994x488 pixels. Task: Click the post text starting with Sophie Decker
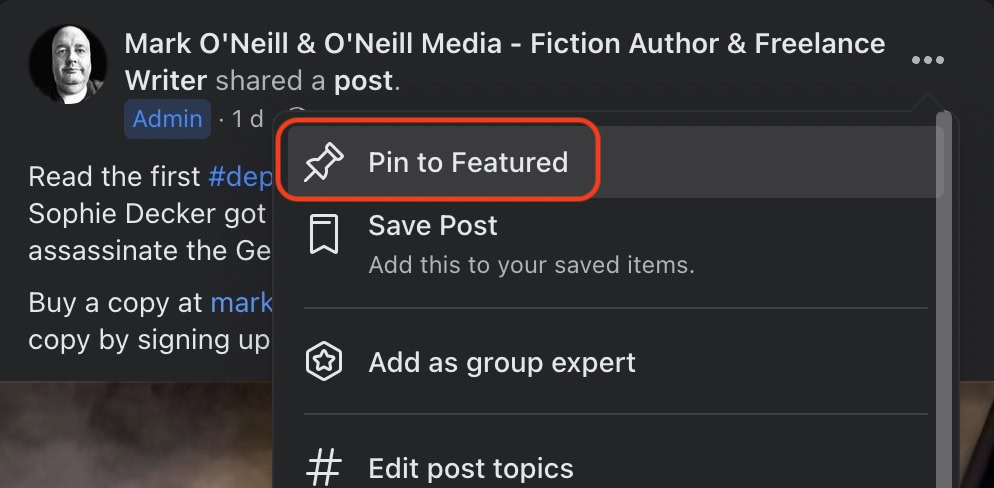[147, 214]
